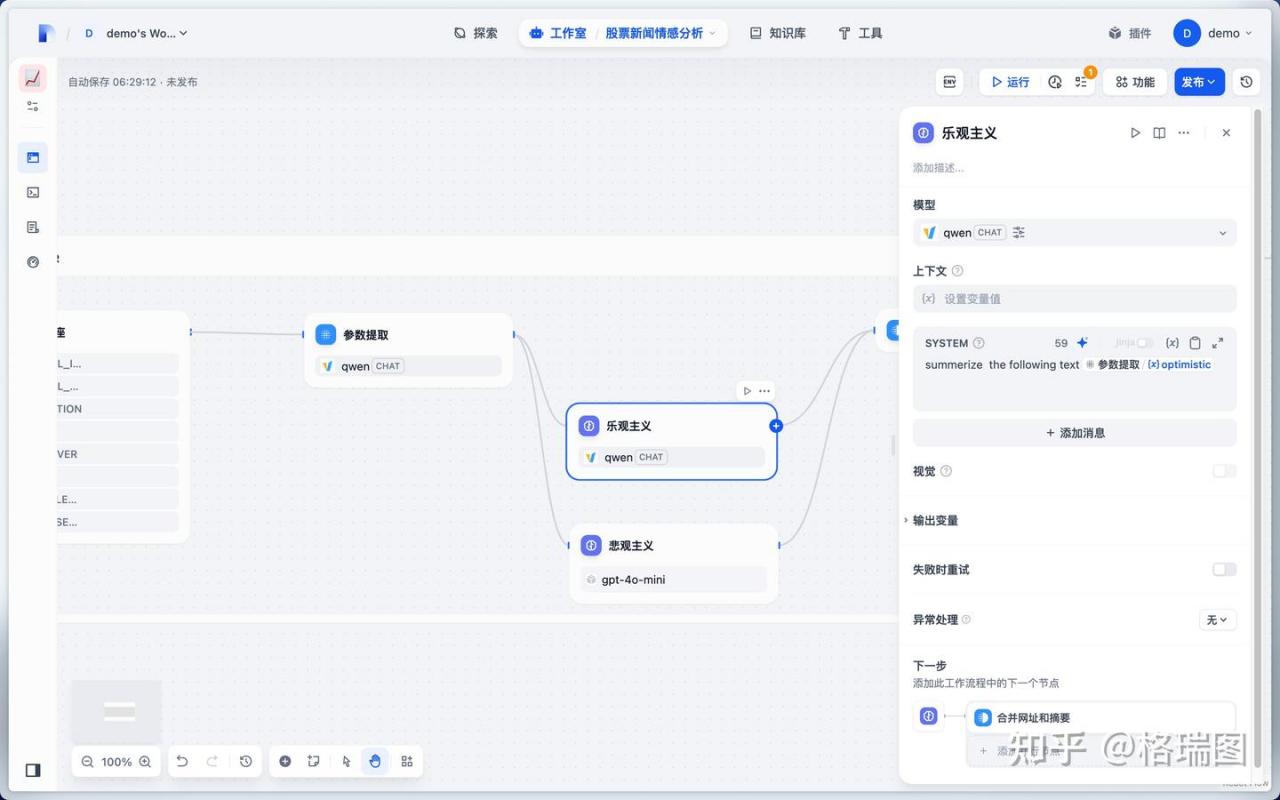Add a new node with plus icon
Image resolution: width=1280 pixels, height=800 pixels.
point(285,761)
